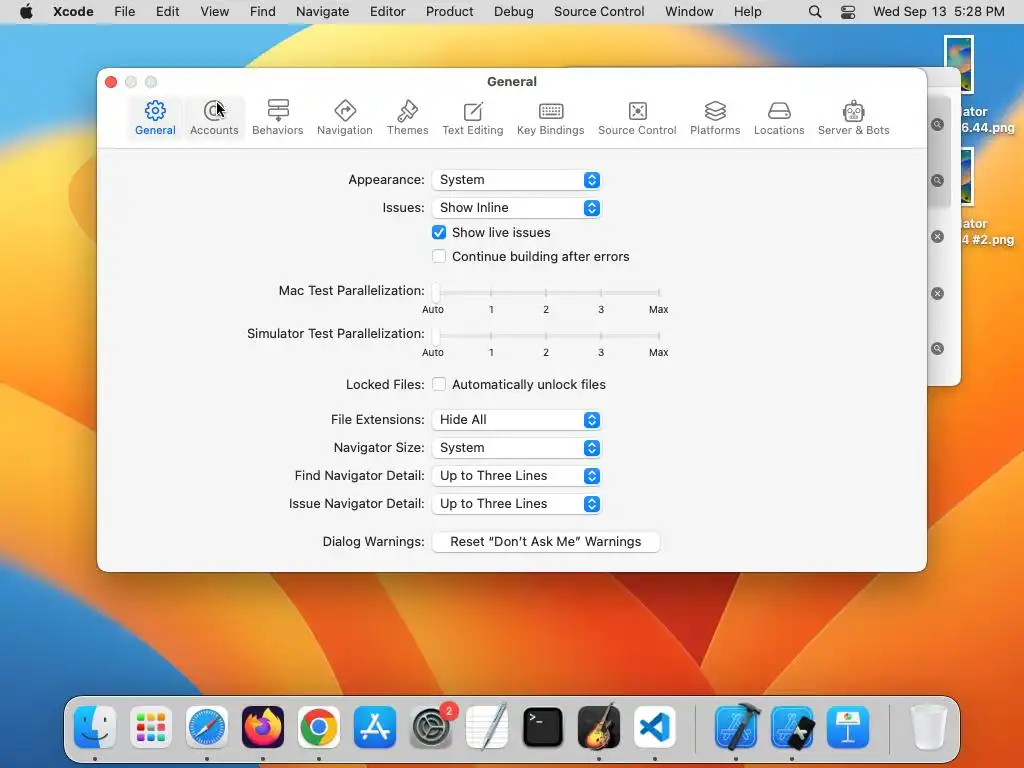This screenshot has height=768, width=1024.
Task: Open the Product menu
Action: 449,12
